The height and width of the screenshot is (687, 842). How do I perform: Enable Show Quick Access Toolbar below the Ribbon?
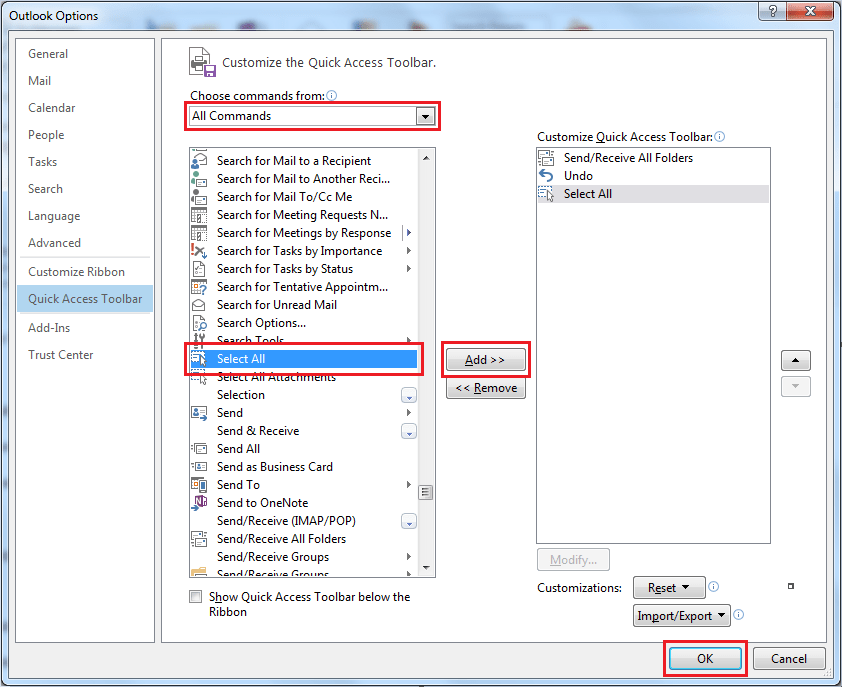[195, 596]
